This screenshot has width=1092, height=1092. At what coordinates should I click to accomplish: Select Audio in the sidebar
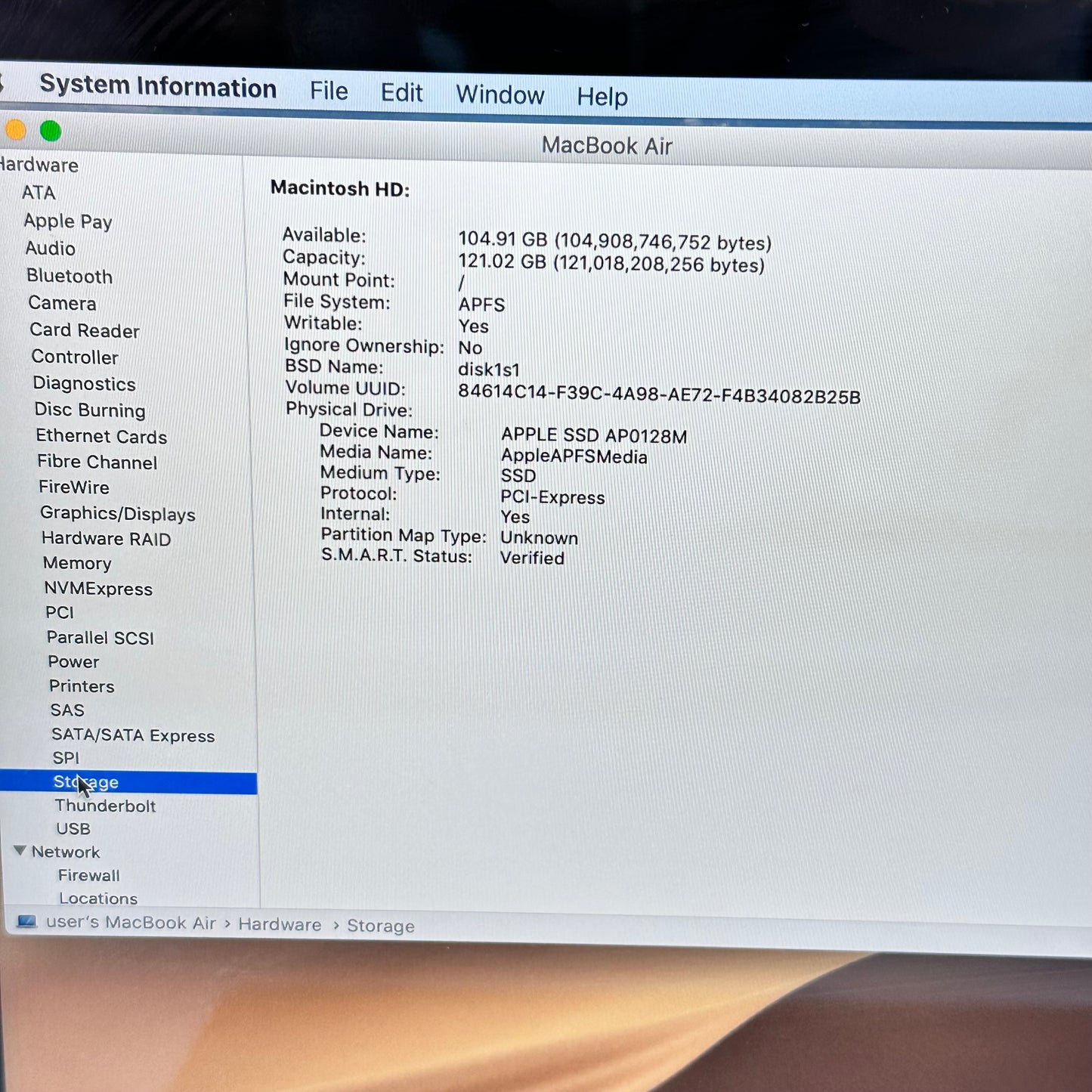coord(51,248)
